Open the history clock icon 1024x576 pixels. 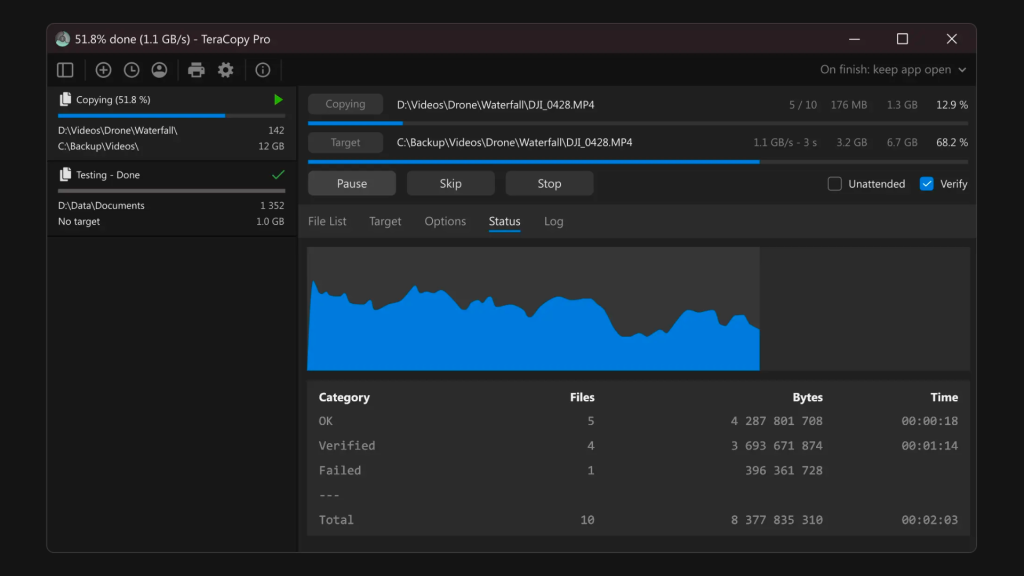(131, 70)
